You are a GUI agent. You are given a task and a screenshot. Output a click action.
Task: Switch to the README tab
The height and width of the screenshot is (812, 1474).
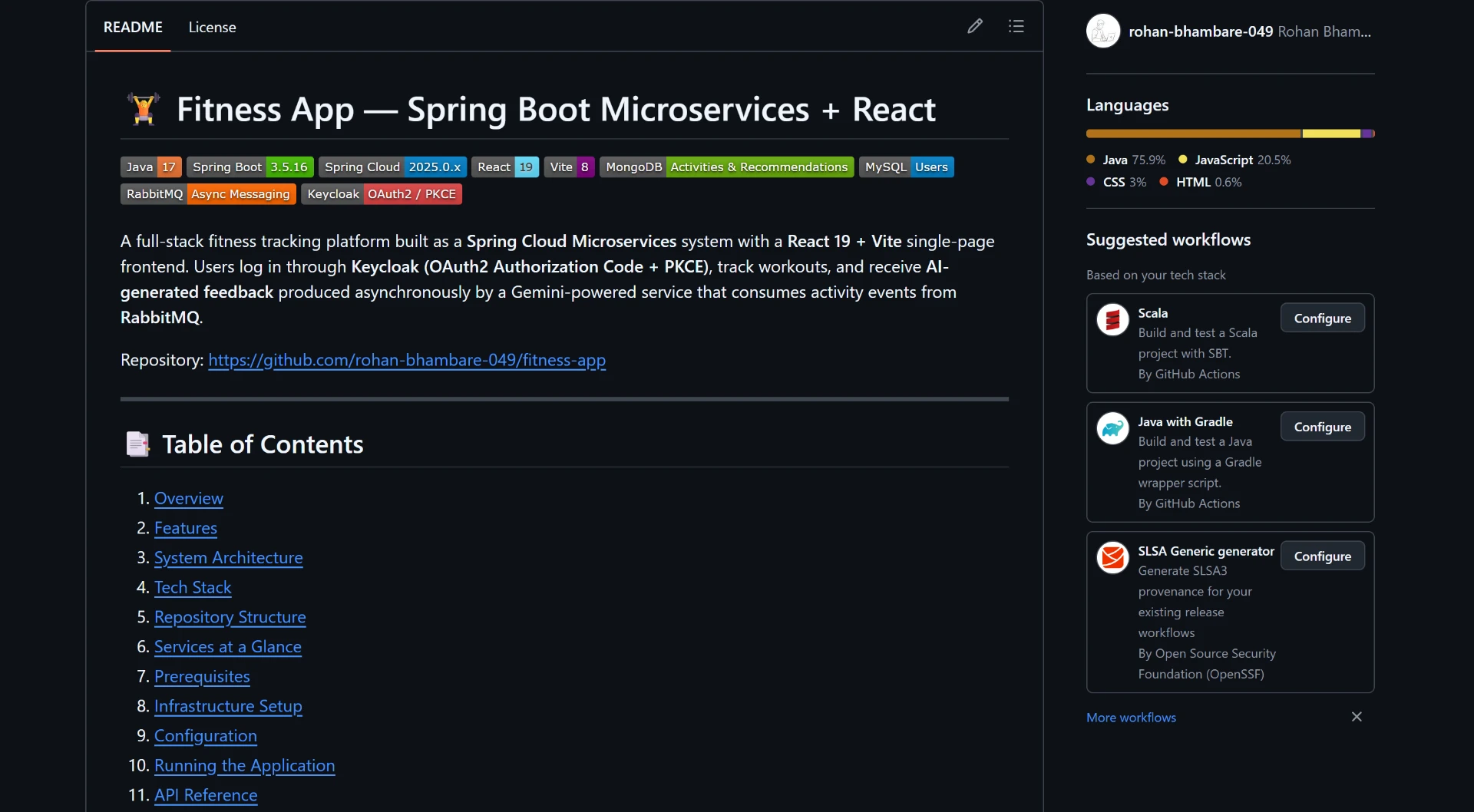coord(133,27)
